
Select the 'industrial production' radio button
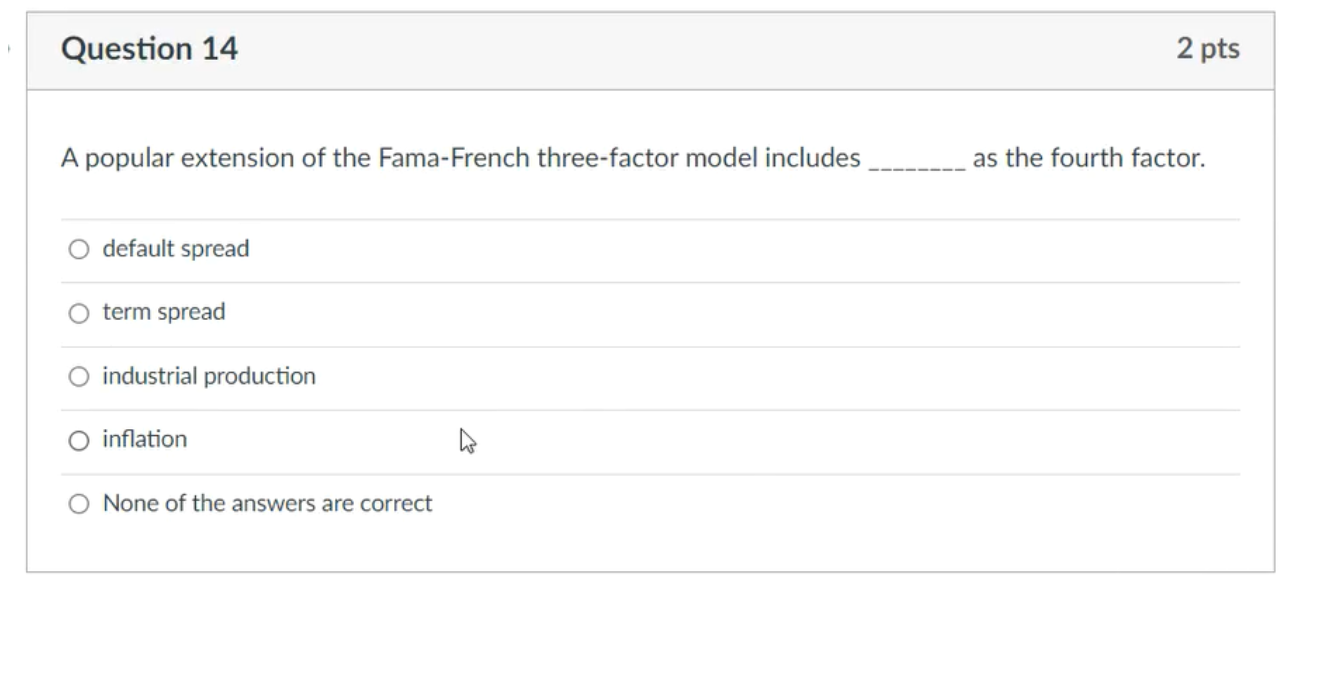[79, 376]
